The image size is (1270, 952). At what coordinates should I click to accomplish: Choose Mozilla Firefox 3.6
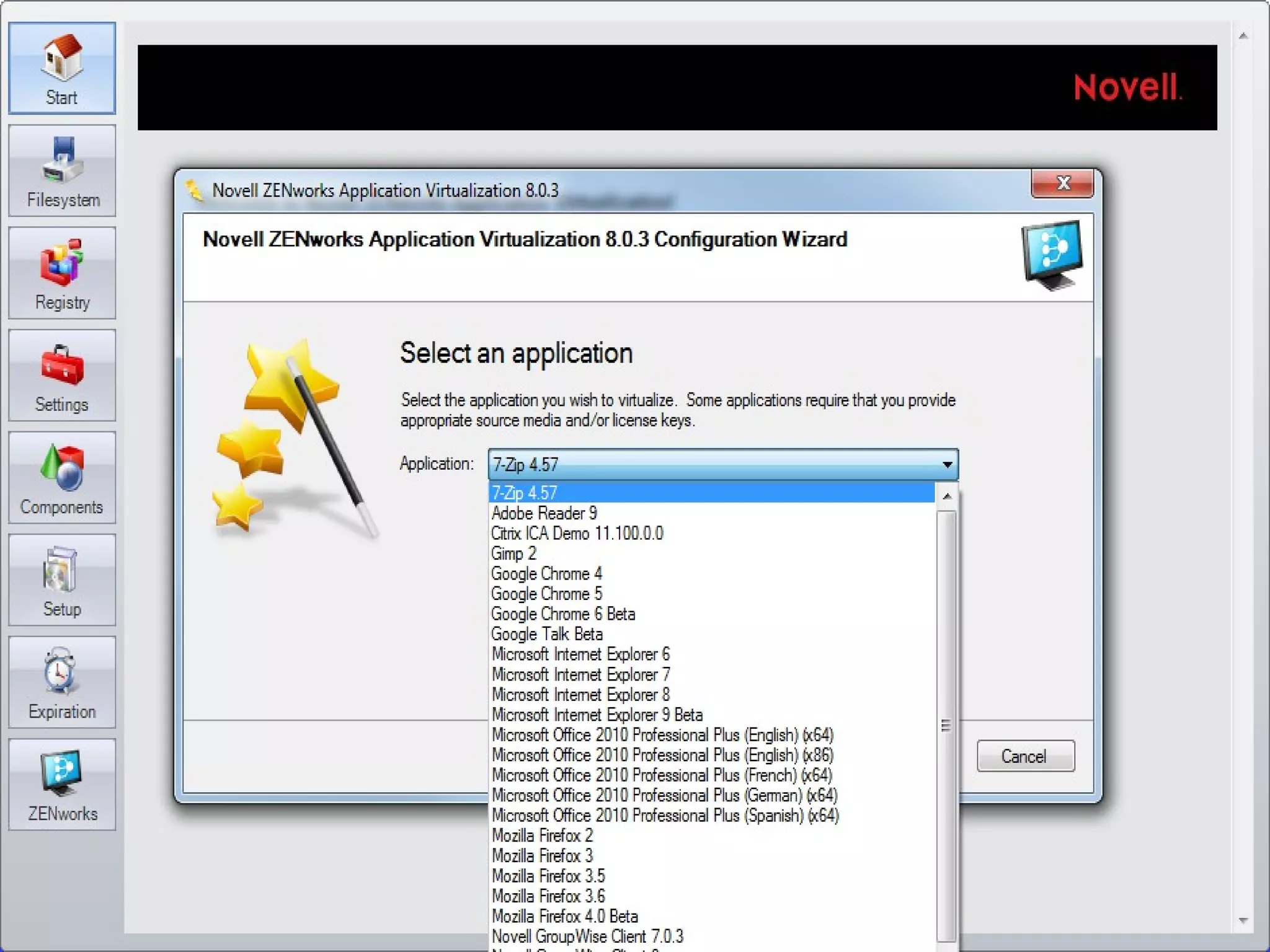coord(712,896)
